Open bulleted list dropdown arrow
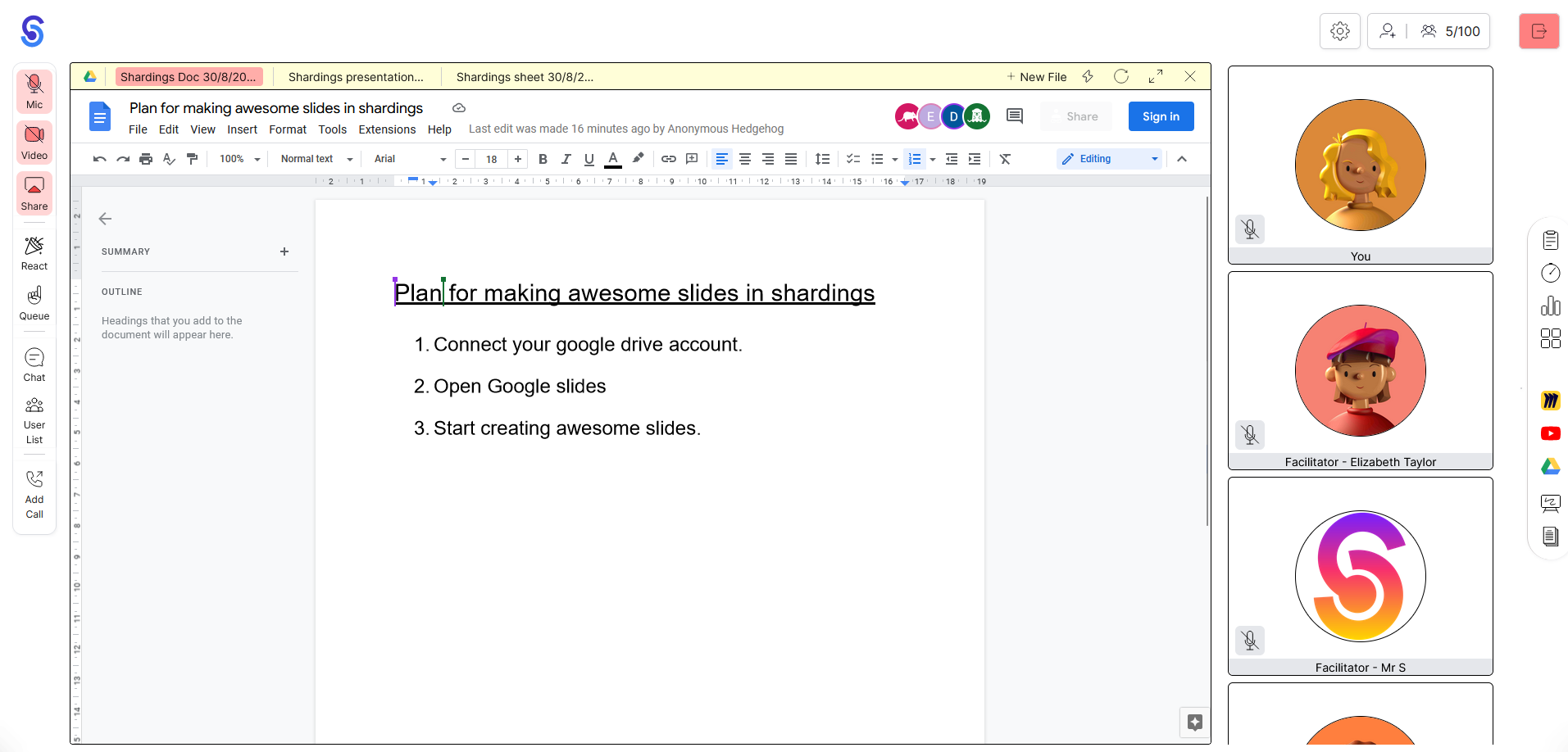1568x752 pixels. (895, 159)
